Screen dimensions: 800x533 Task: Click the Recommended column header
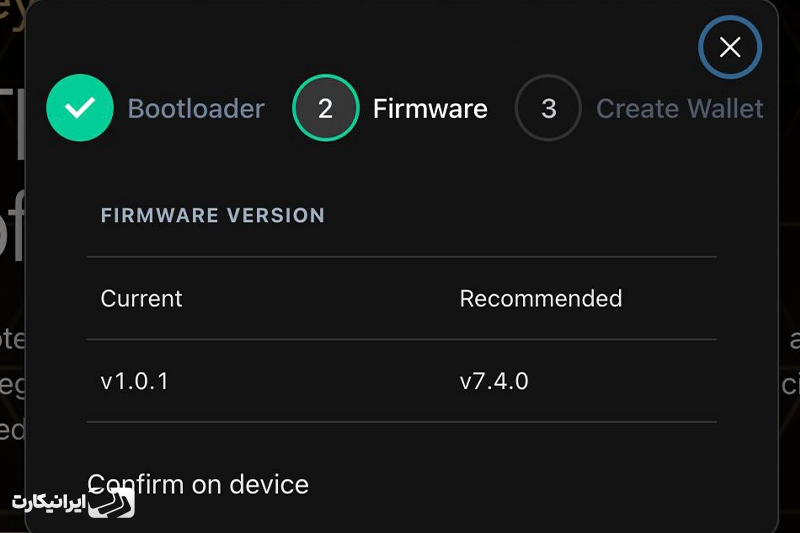click(541, 298)
